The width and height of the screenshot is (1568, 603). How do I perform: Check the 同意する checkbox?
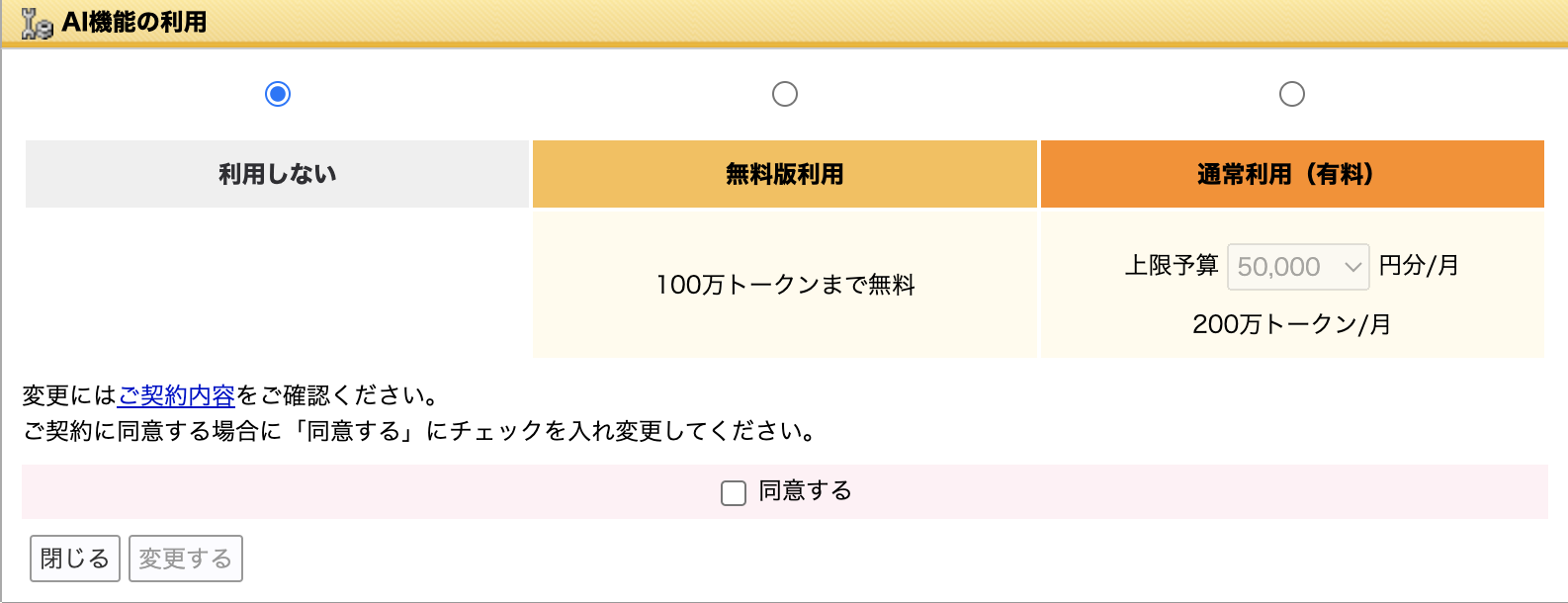734,492
